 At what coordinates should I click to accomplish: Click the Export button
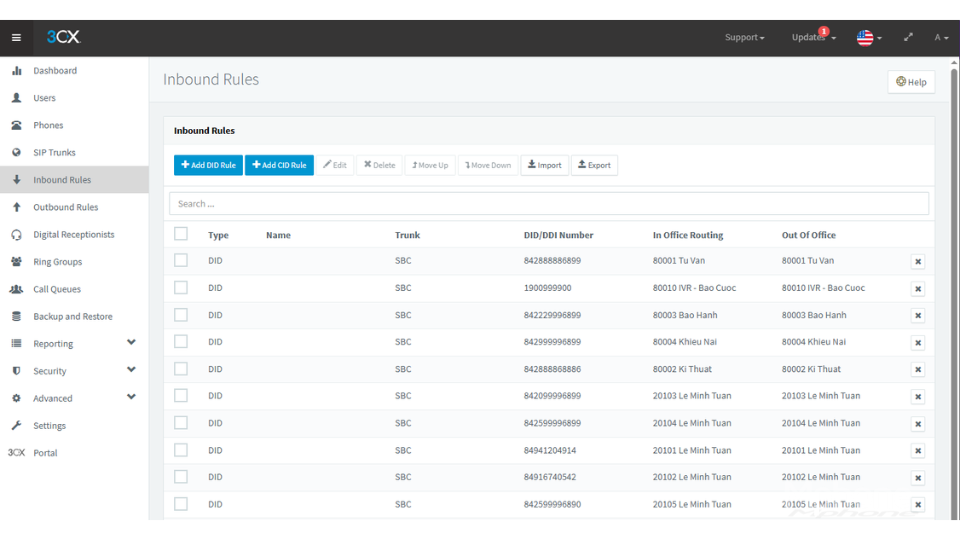click(x=594, y=165)
